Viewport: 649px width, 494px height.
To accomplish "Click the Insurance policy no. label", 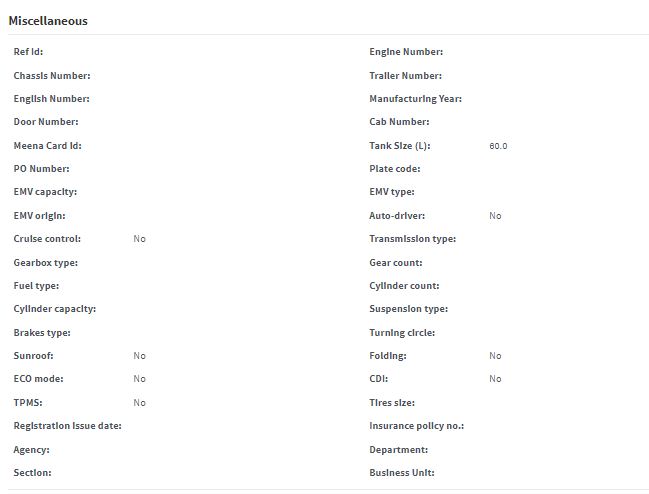I will 417,426.
